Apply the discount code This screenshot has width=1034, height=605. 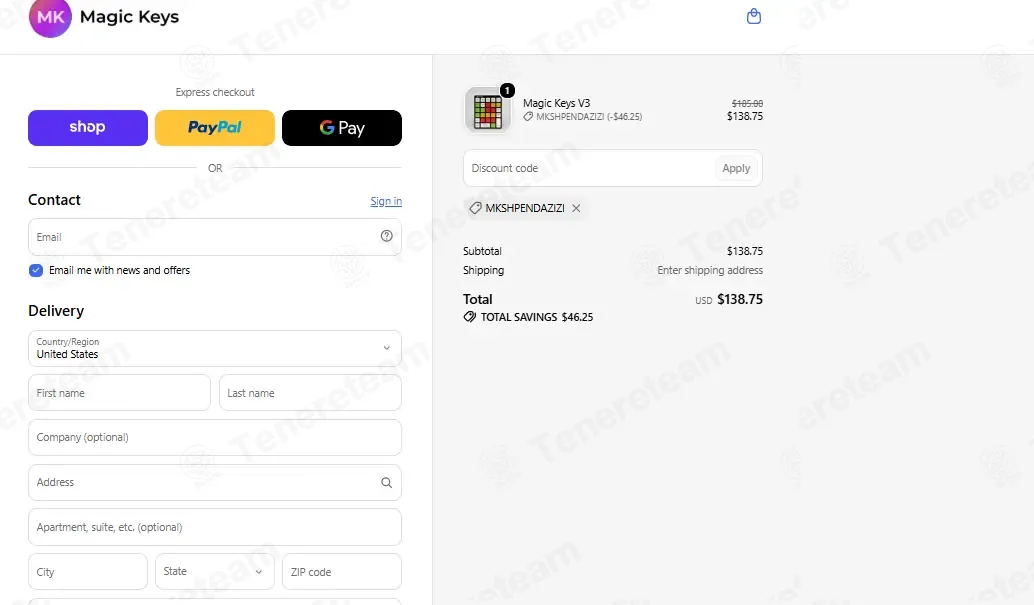coord(736,168)
